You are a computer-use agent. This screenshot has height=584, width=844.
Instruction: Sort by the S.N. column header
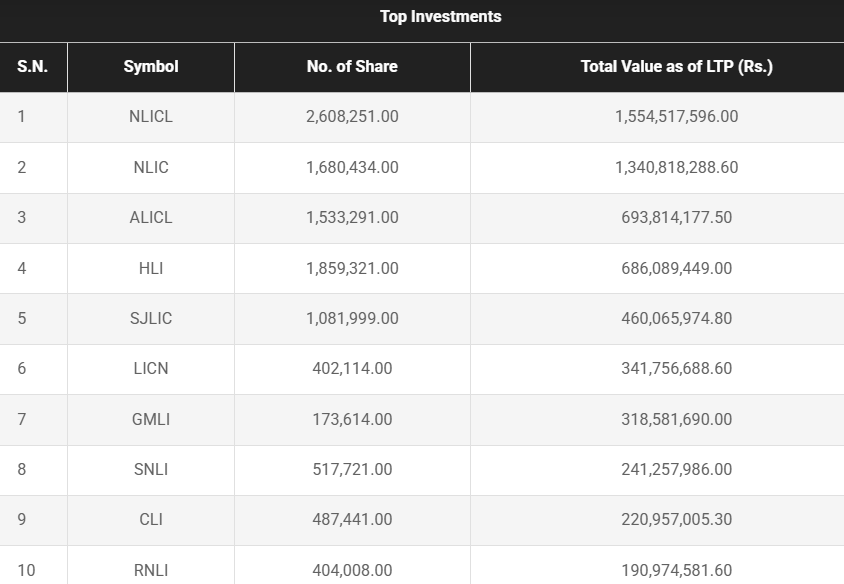click(x=33, y=67)
